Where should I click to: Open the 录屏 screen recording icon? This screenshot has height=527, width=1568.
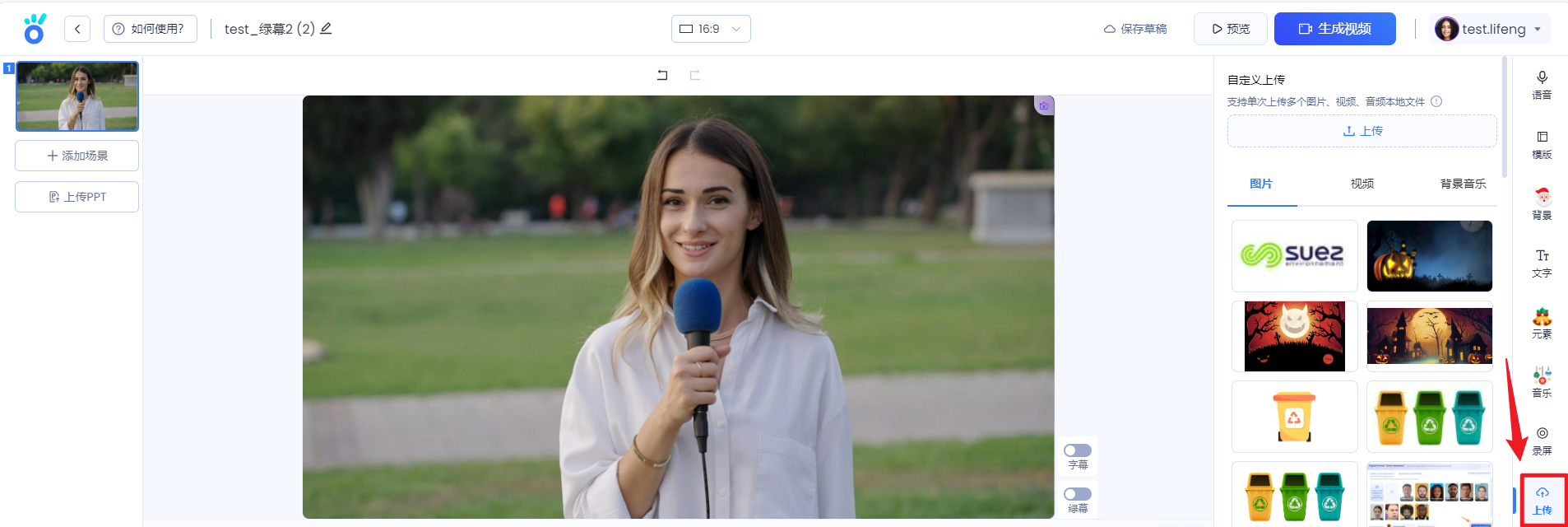(x=1542, y=441)
